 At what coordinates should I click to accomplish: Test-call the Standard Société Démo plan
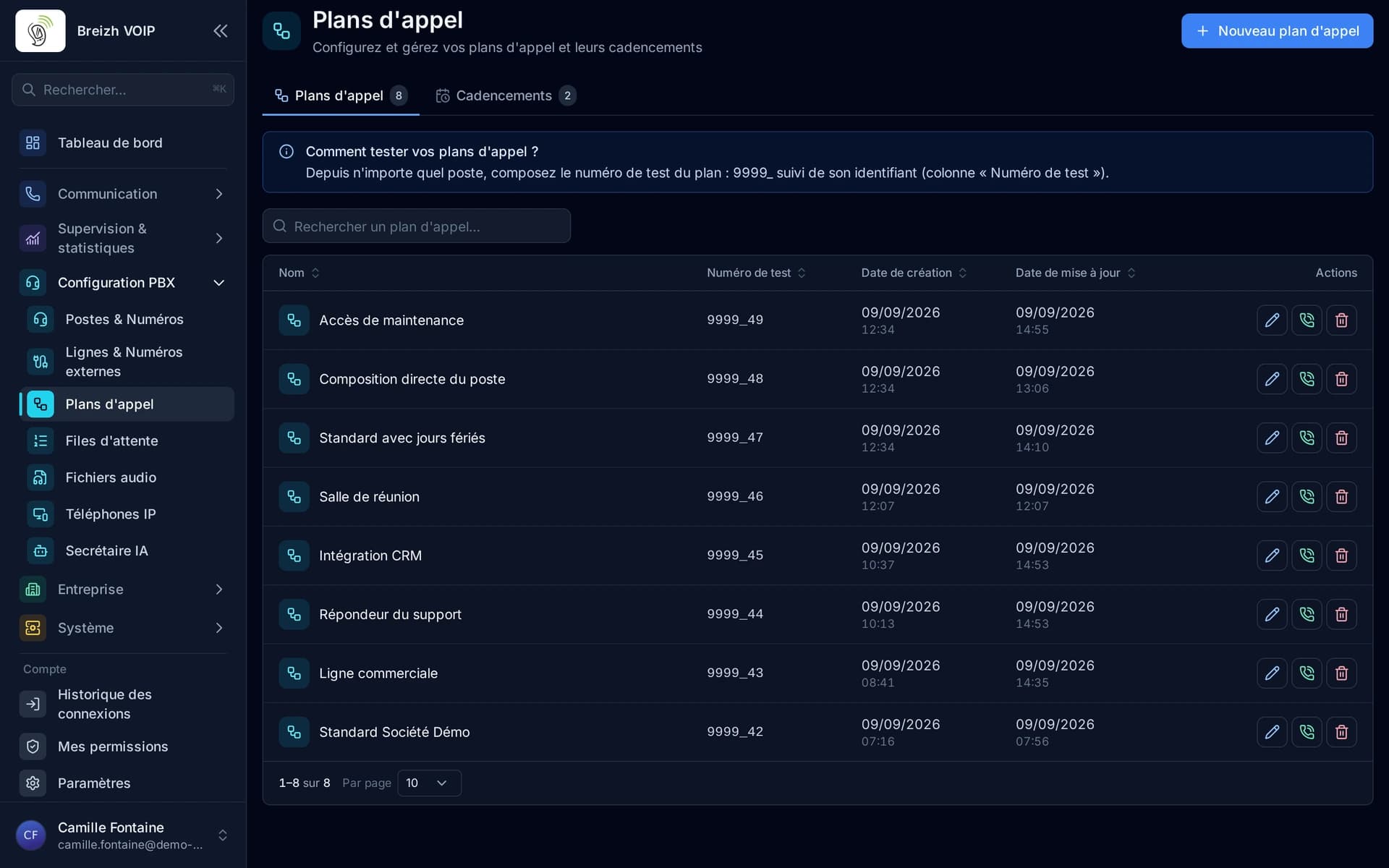(1307, 732)
